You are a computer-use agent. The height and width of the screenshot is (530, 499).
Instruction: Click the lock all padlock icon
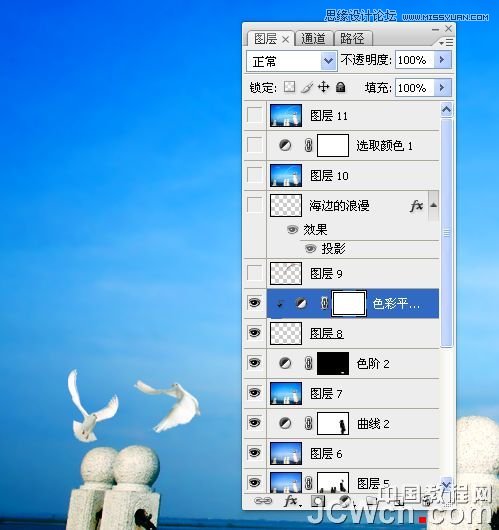coord(340,87)
